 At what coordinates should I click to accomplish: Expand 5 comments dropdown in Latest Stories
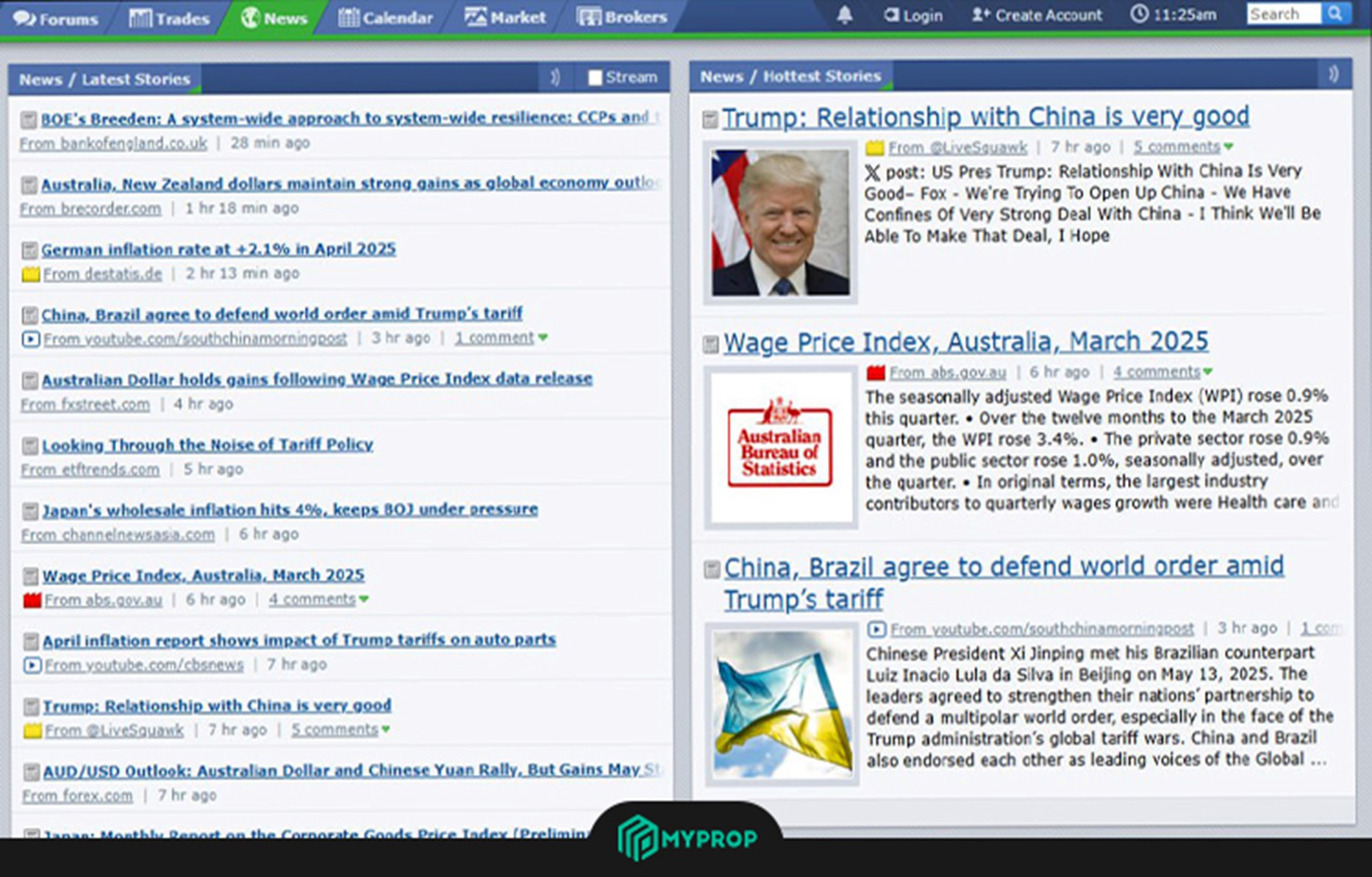(x=340, y=730)
